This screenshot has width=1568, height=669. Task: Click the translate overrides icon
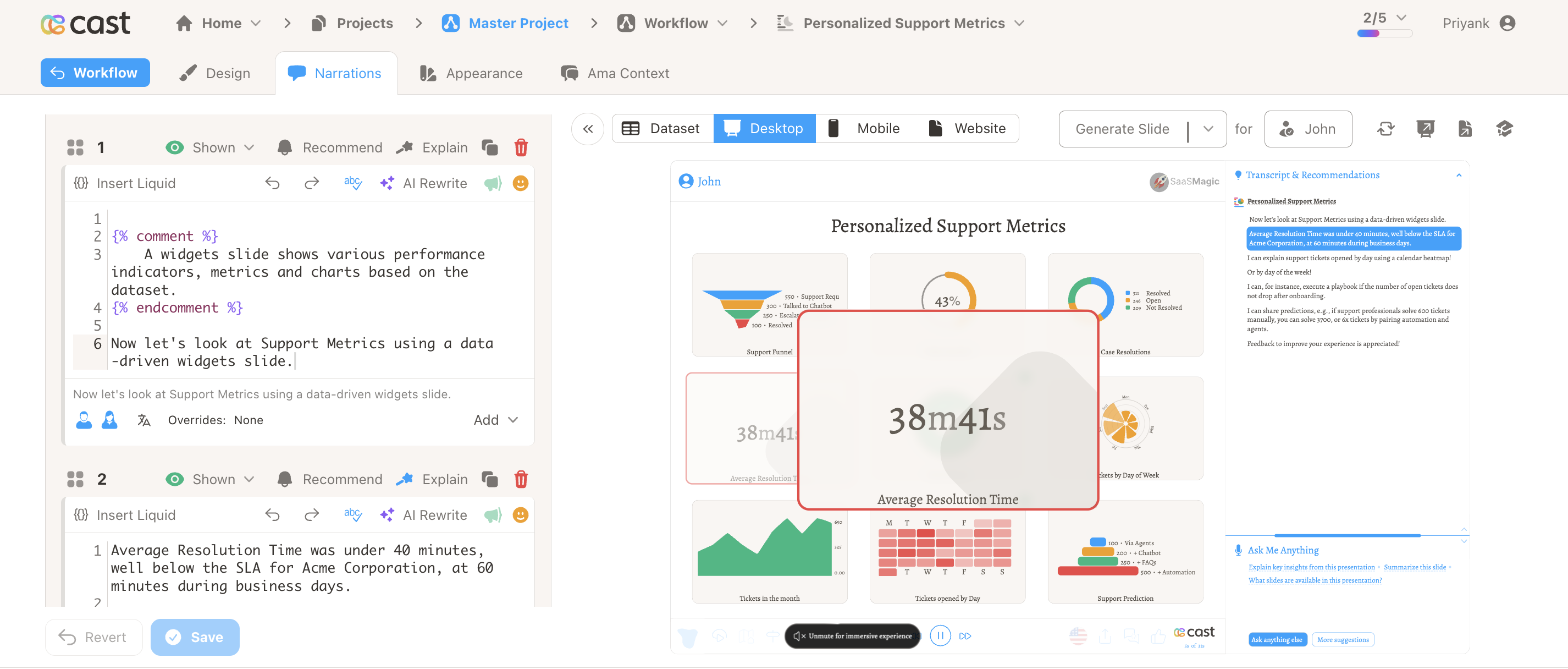tap(143, 420)
